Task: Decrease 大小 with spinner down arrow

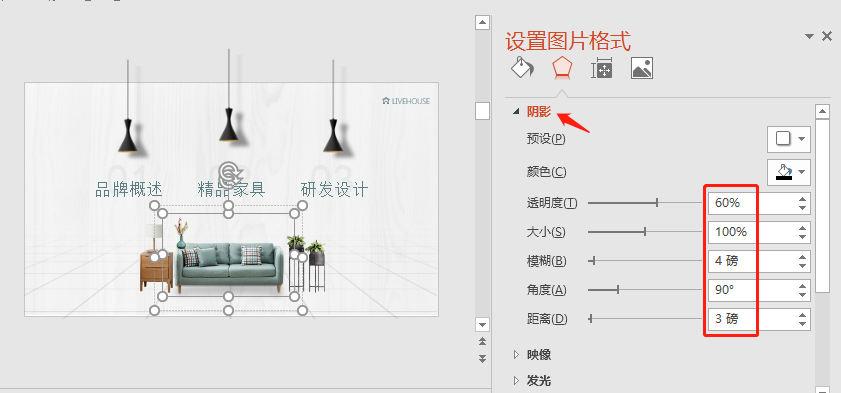Action: pos(802,236)
